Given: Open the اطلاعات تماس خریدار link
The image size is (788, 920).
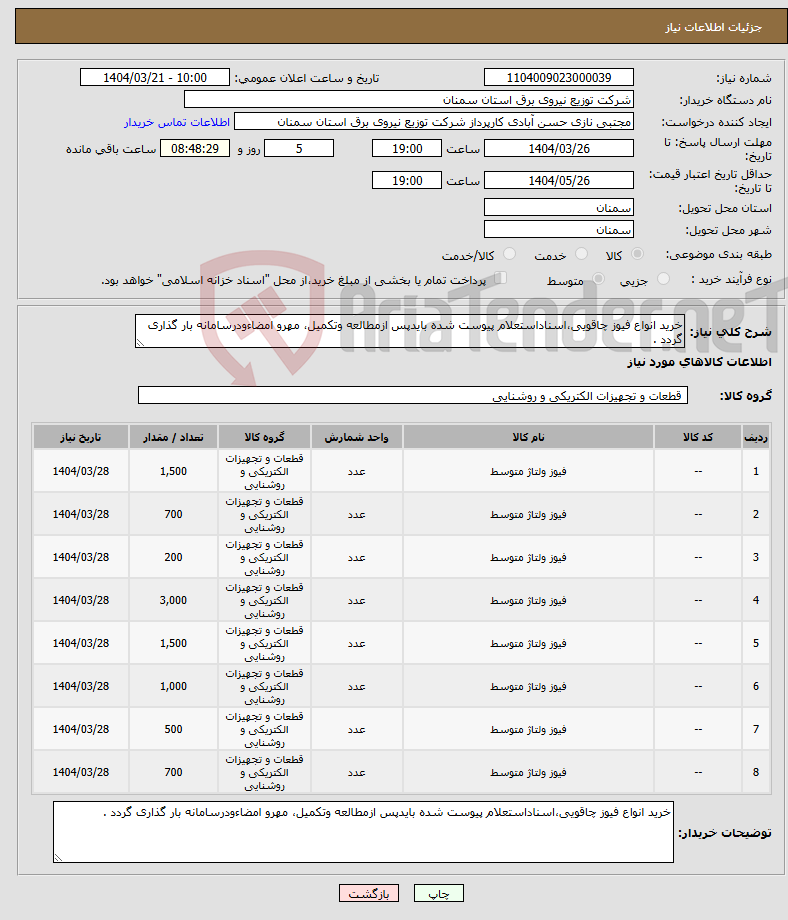Looking at the screenshot, I should click(x=177, y=122).
